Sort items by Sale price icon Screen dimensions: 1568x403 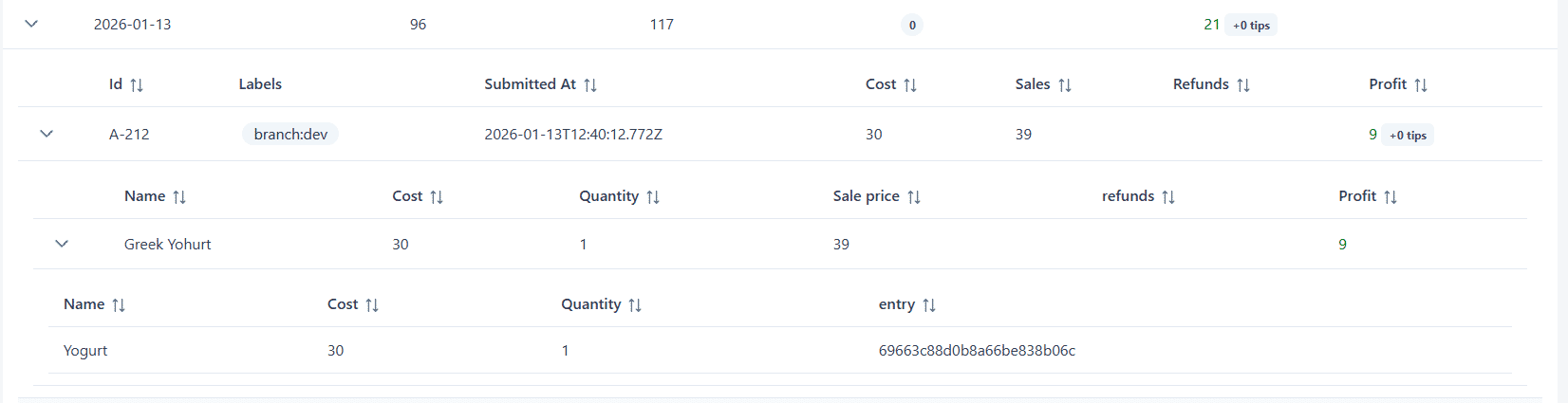(x=914, y=197)
